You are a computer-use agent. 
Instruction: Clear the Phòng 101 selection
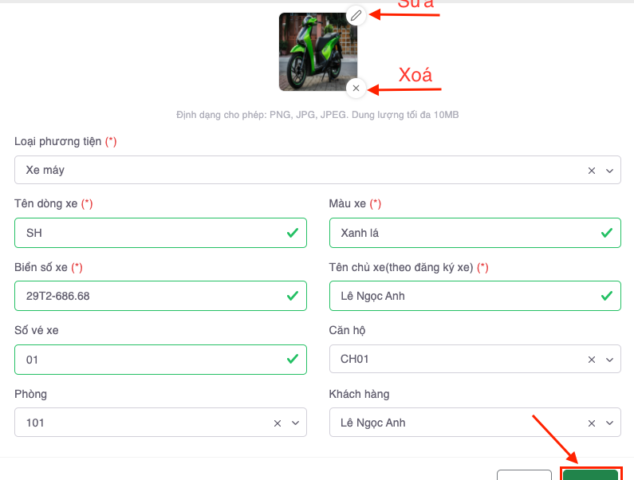[x=278, y=423]
